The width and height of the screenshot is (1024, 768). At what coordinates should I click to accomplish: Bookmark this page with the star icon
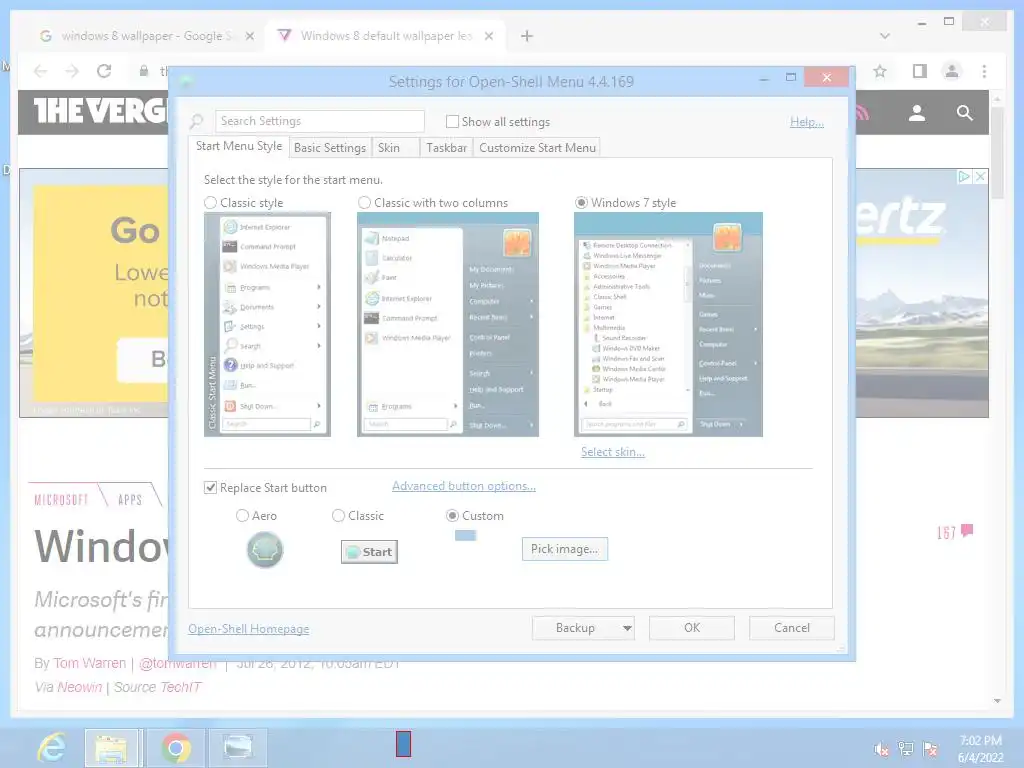pos(880,71)
